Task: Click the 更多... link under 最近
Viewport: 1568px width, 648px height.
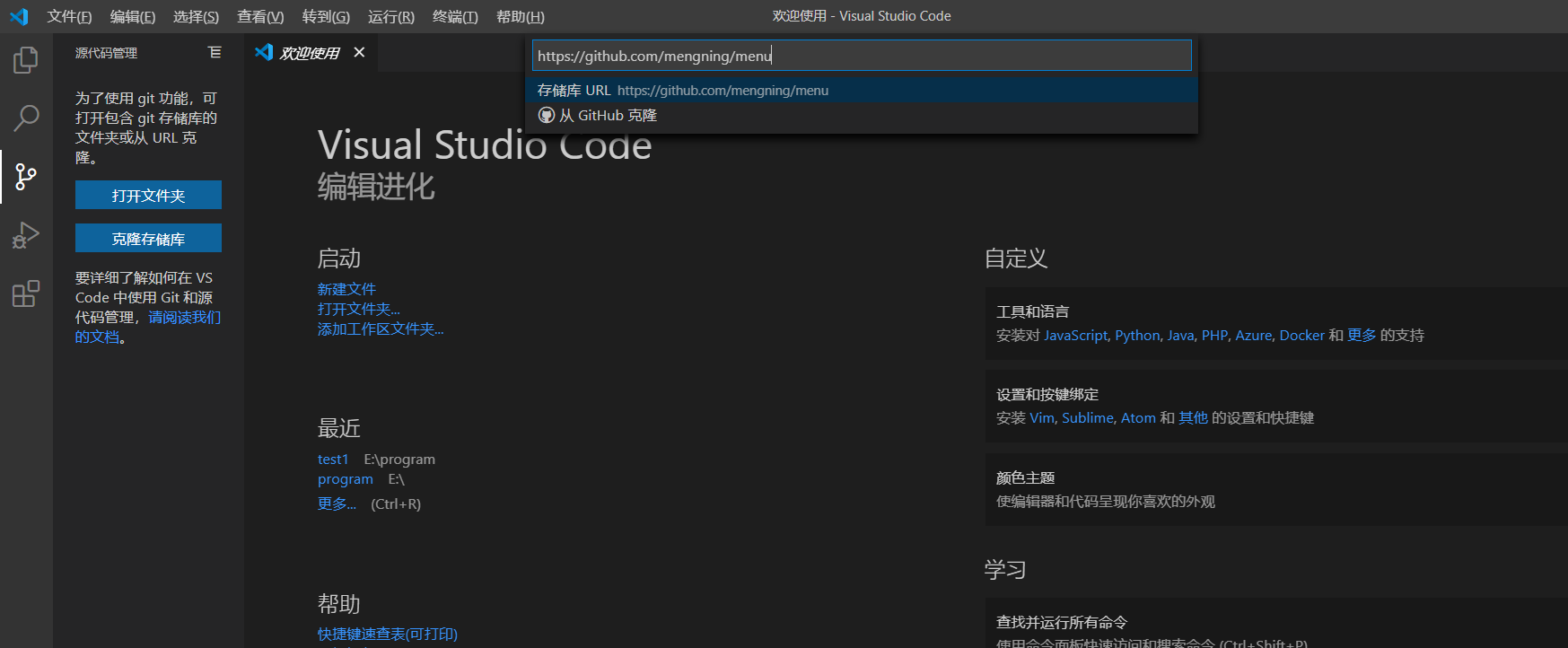Action: click(337, 504)
